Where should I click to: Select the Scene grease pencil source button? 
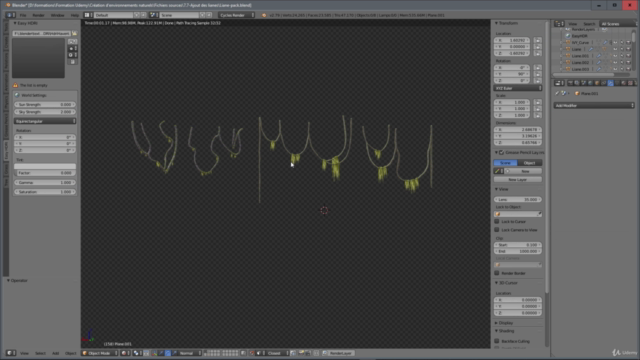coord(505,163)
